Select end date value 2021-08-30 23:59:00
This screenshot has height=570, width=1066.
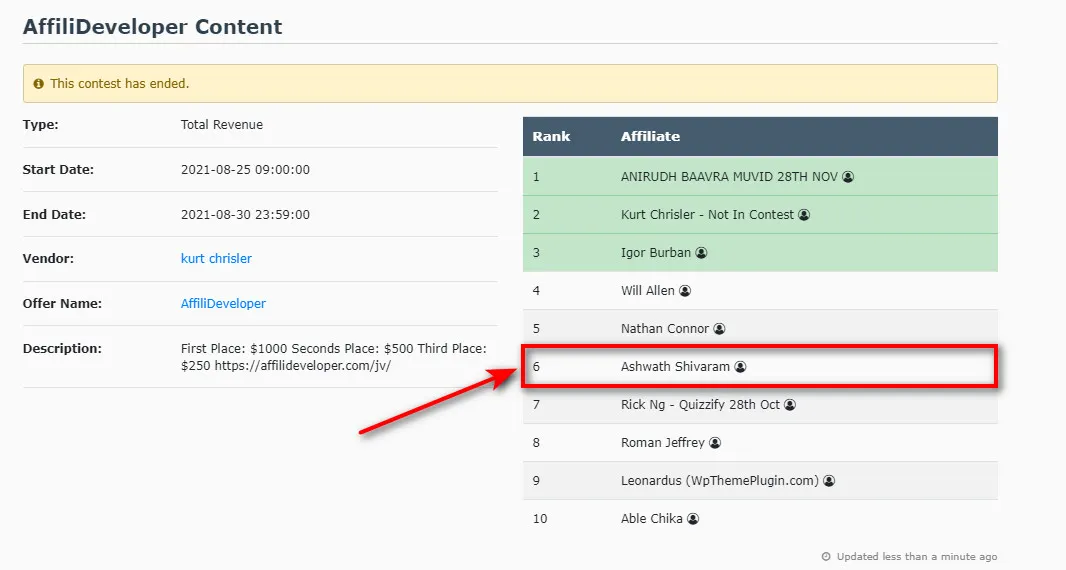click(x=245, y=214)
